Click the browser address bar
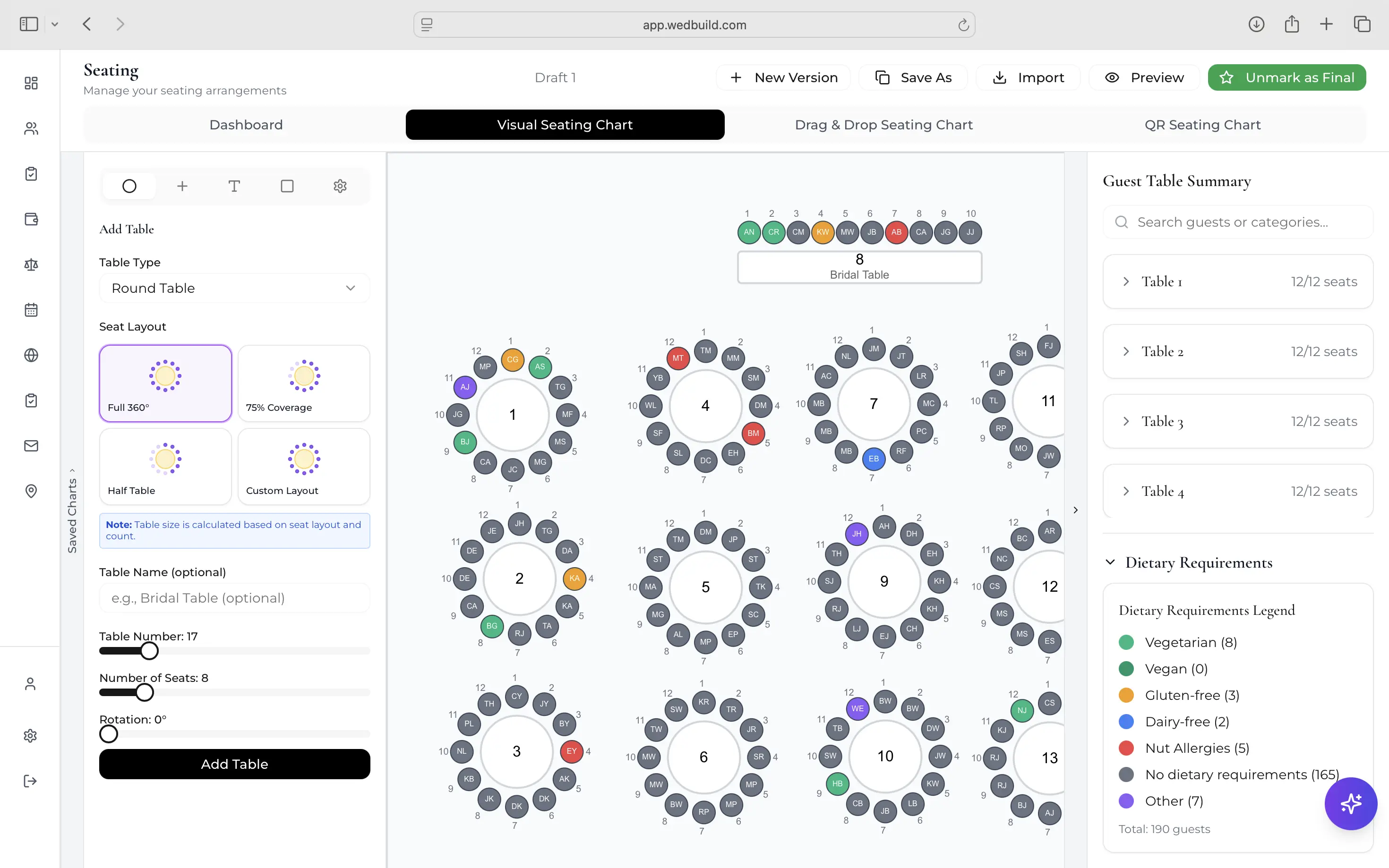This screenshot has height=868, width=1389. [694, 25]
